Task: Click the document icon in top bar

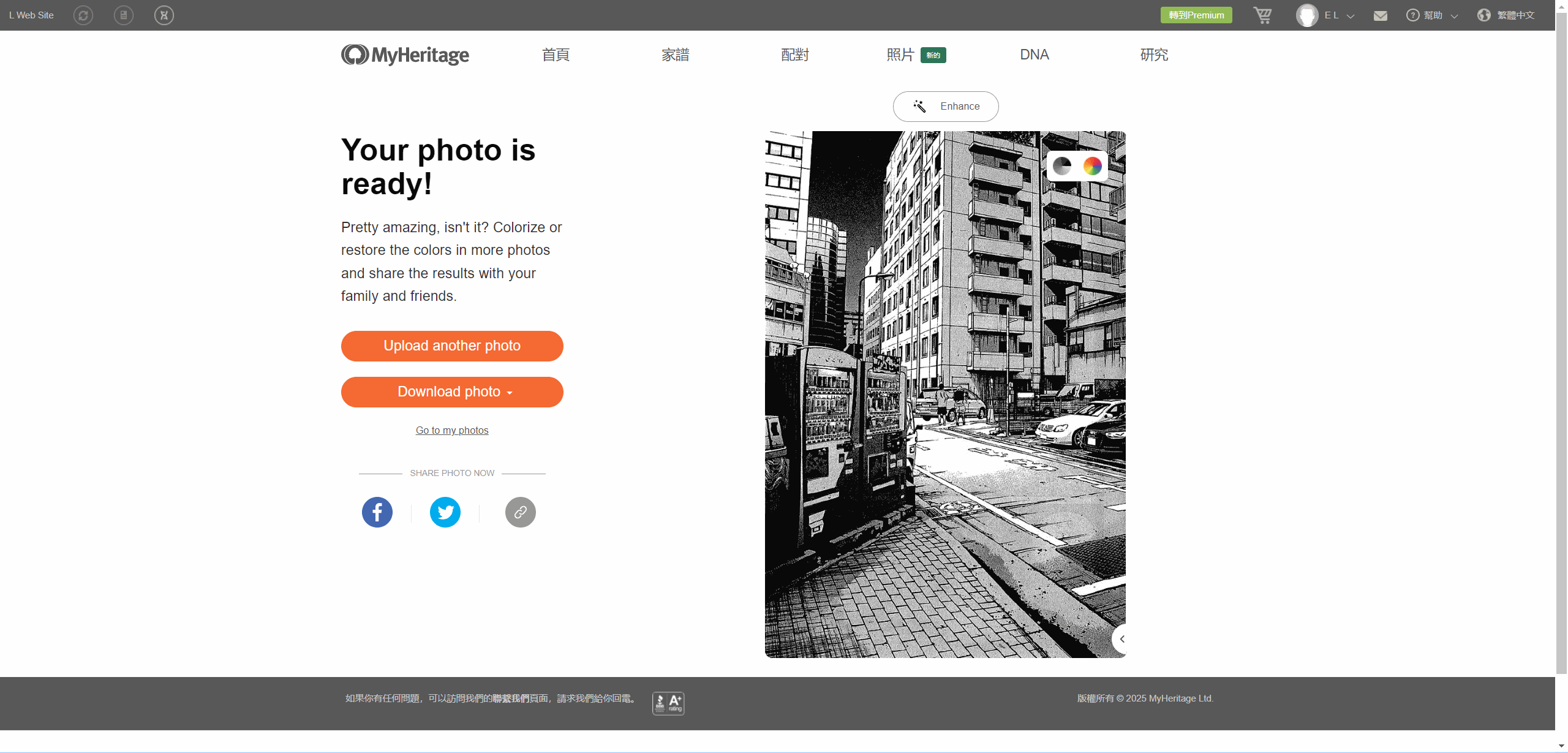Action: click(x=124, y=15)
